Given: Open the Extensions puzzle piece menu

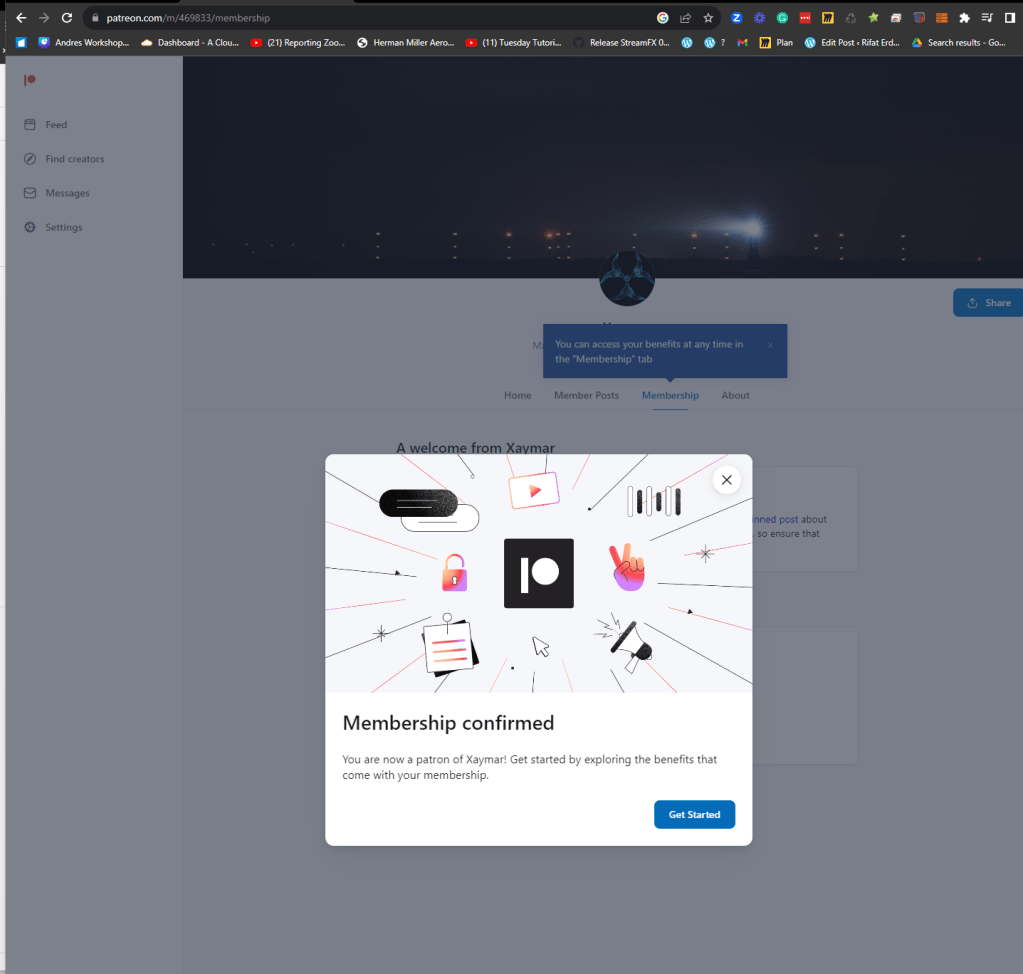Looking at the screenshot, I should pos(964,18).
